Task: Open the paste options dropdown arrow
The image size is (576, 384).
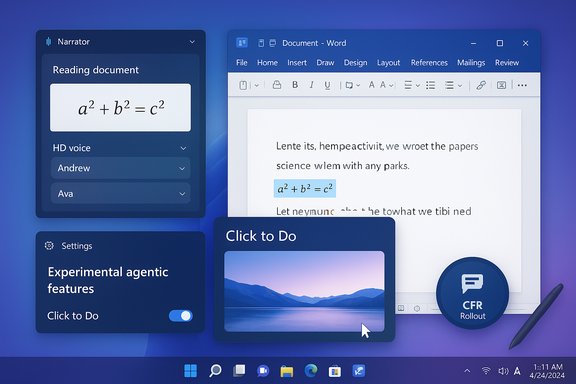Action: tap(256, 85)
